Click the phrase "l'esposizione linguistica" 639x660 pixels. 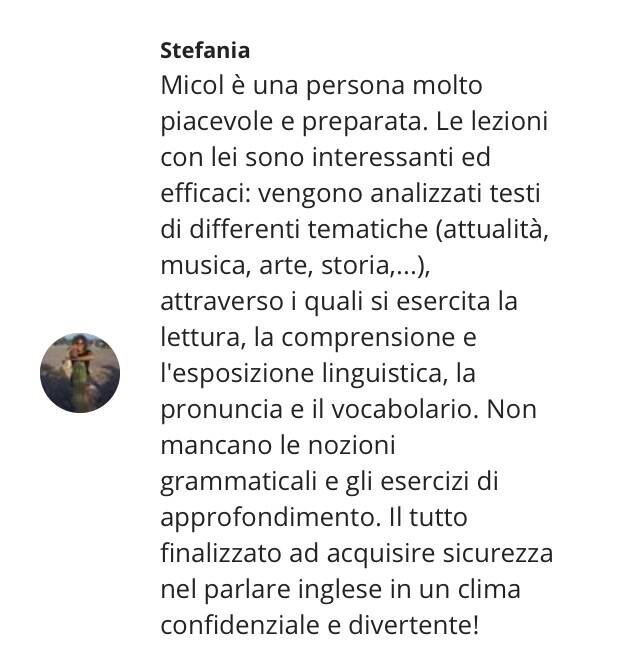click(300, 374)
